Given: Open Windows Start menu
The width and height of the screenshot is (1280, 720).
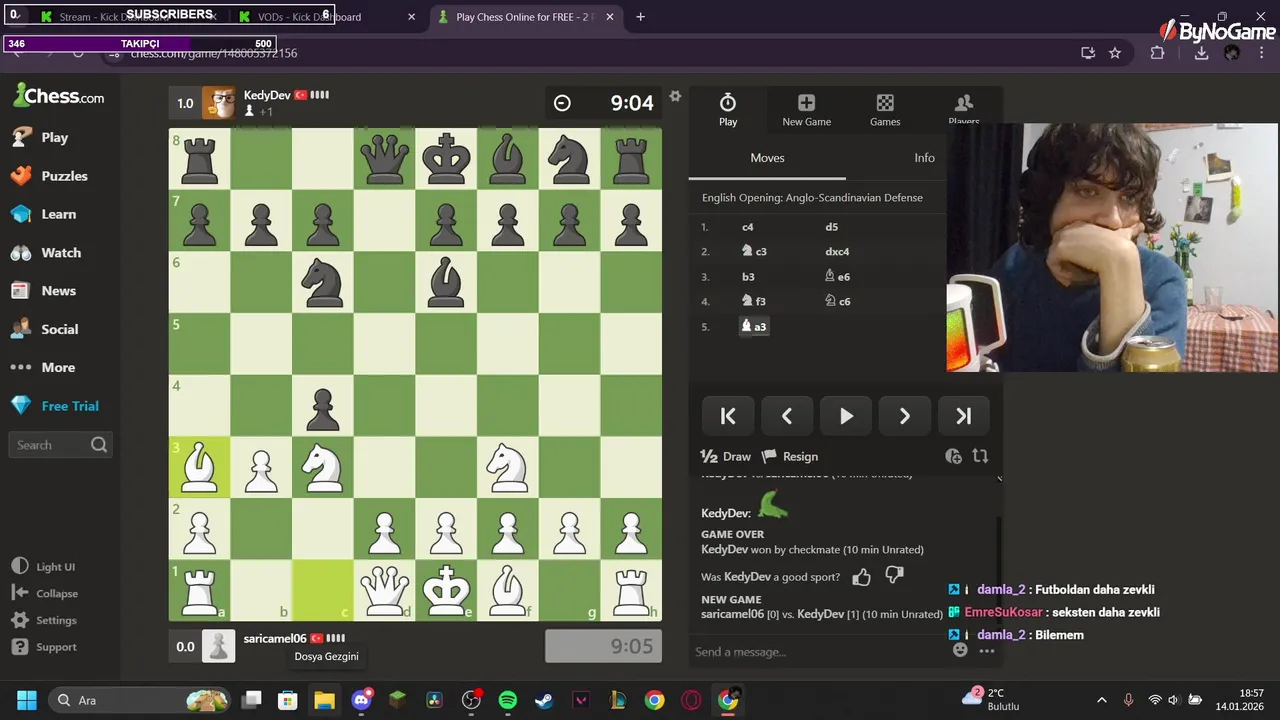Looking at the screenshot, I should 26,700.
